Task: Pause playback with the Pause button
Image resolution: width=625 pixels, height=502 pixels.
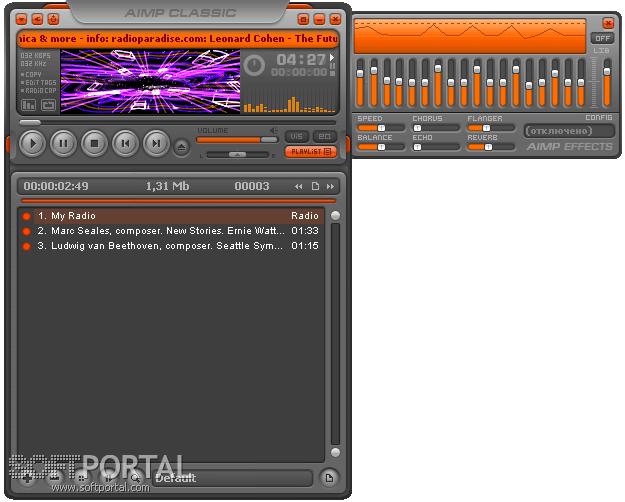Action: tap(63, 143)
